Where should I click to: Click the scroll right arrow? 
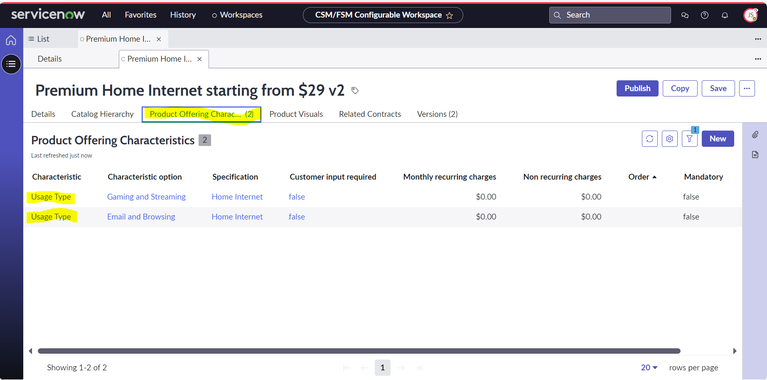(734, 351)
